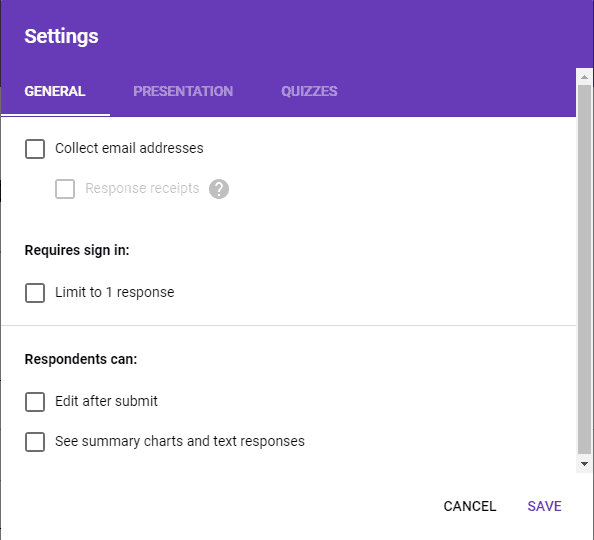Screen dimensions: 594x540
Task: Tick the Collect email addresses checkbox square
Action: pyautogui.click(x=35, y=149)
